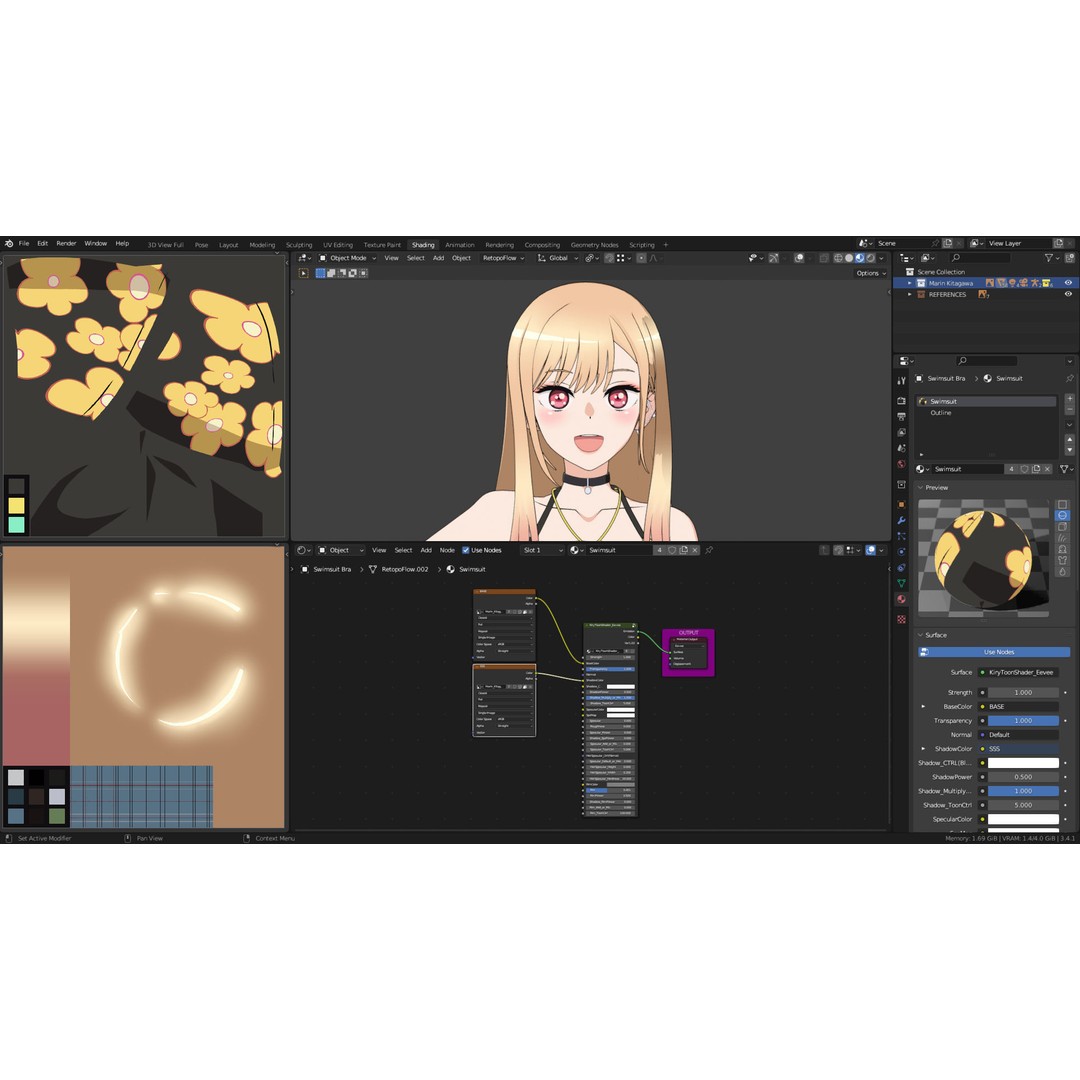
Task: Open the Physics properties tab
Action: click(902, 552)
